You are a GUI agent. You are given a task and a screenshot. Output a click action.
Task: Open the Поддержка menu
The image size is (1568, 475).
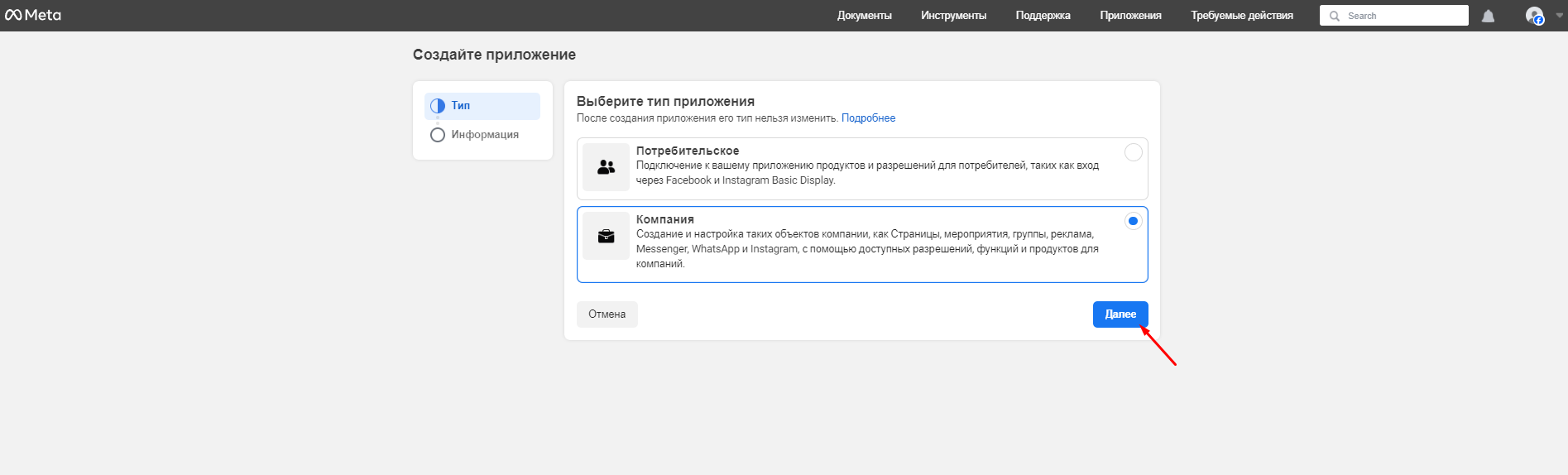(1043, 16)
